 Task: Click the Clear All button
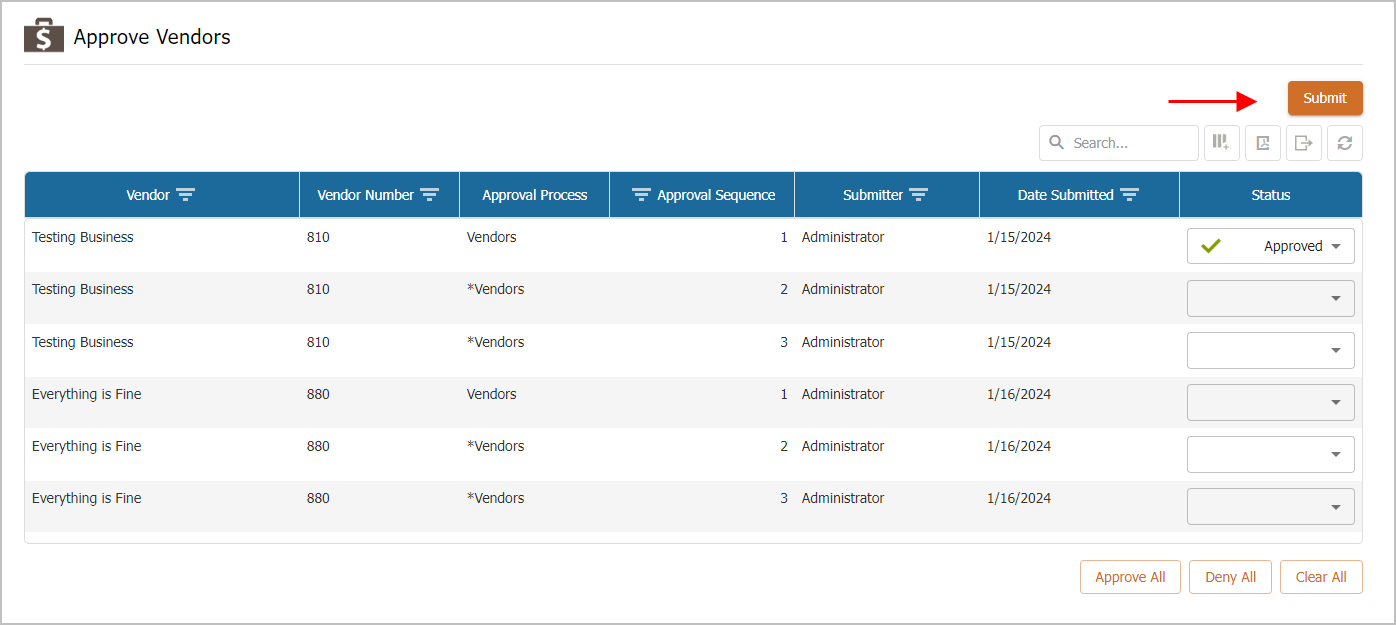click(x=1321, y=577)
